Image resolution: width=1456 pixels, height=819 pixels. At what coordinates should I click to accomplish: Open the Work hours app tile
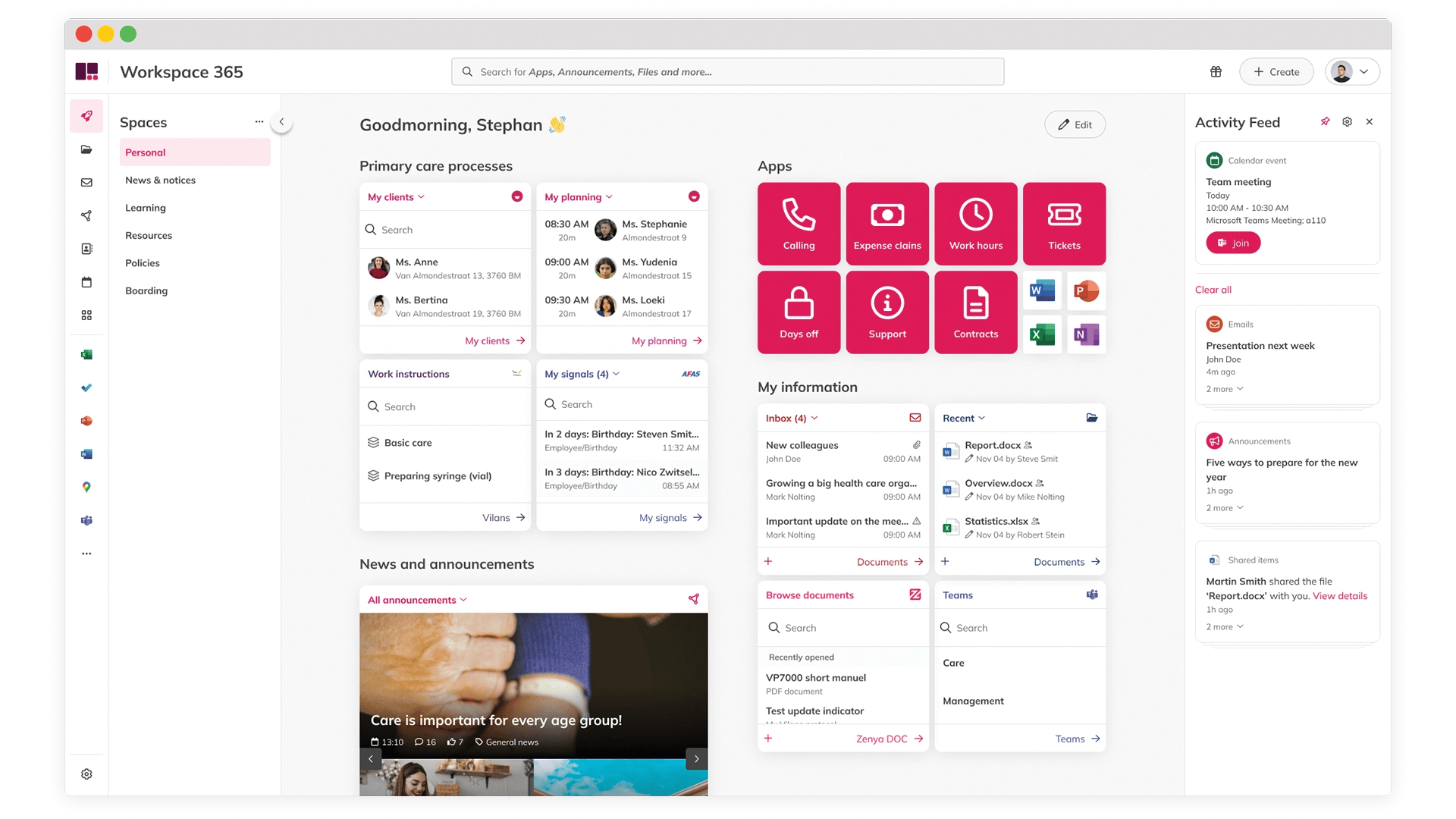pos(976,224)
